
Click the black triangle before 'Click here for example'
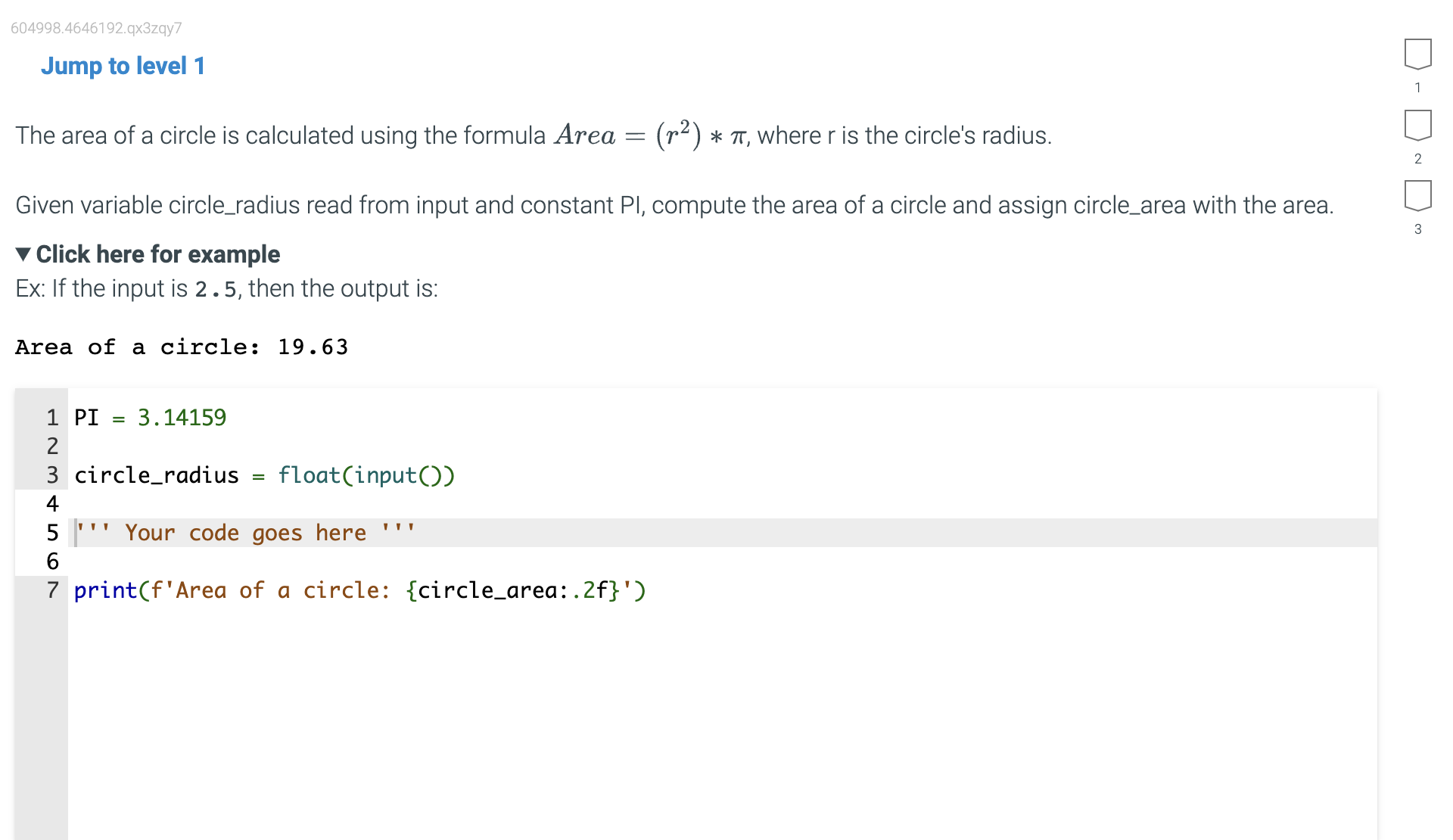coord(23,254)
